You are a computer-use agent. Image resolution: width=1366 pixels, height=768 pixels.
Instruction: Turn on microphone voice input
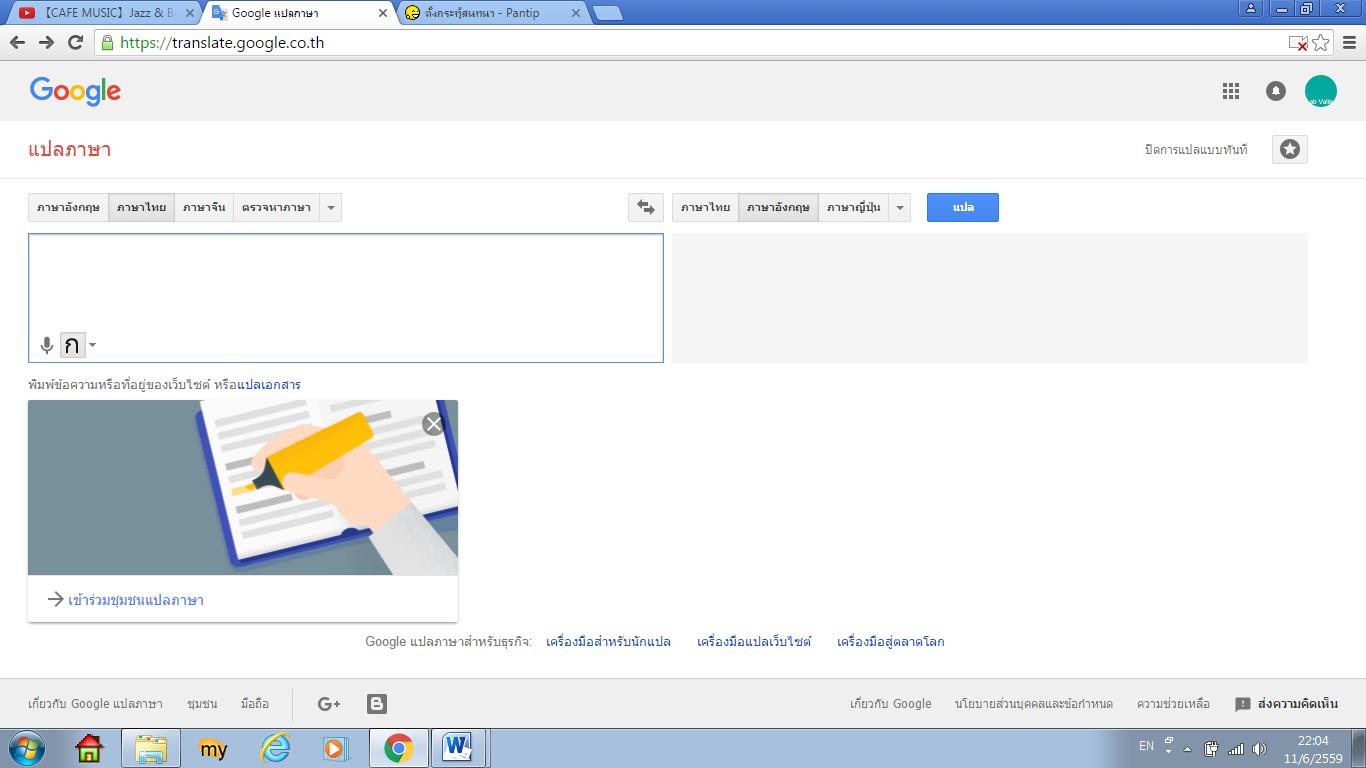click(46, 346)
